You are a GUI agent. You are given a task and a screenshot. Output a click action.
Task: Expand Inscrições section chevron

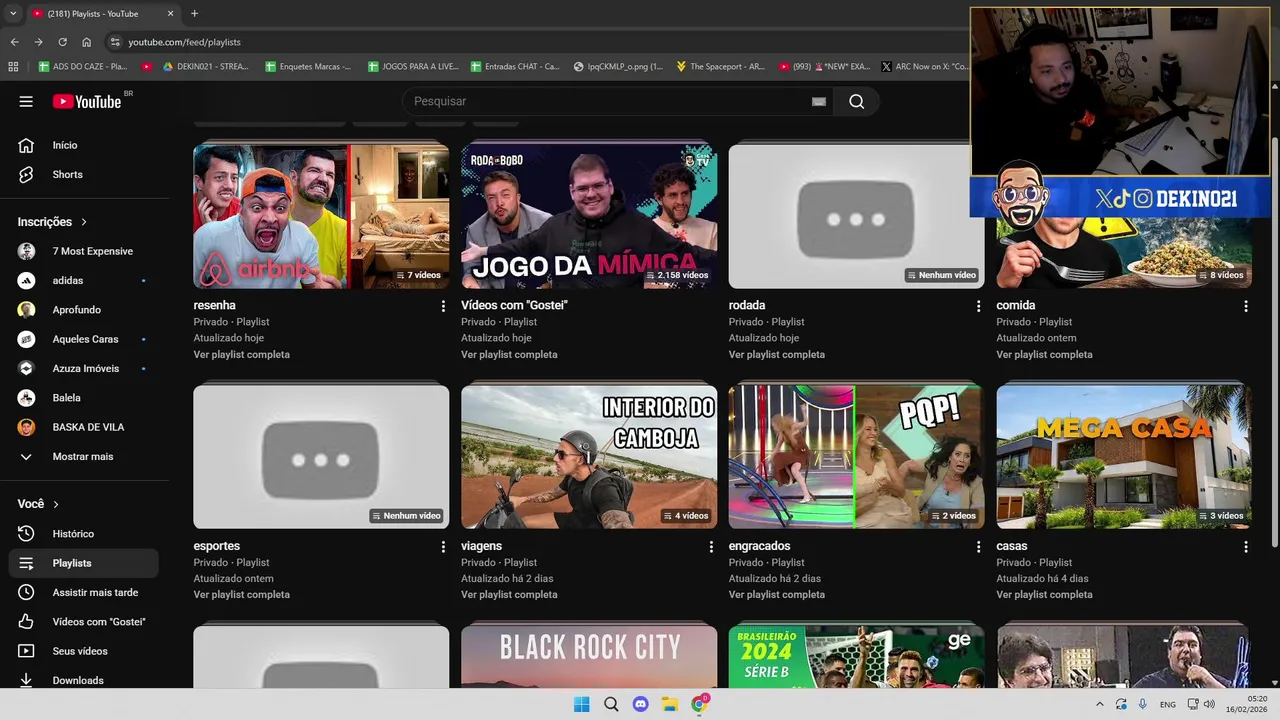click(x=84, y=222)
